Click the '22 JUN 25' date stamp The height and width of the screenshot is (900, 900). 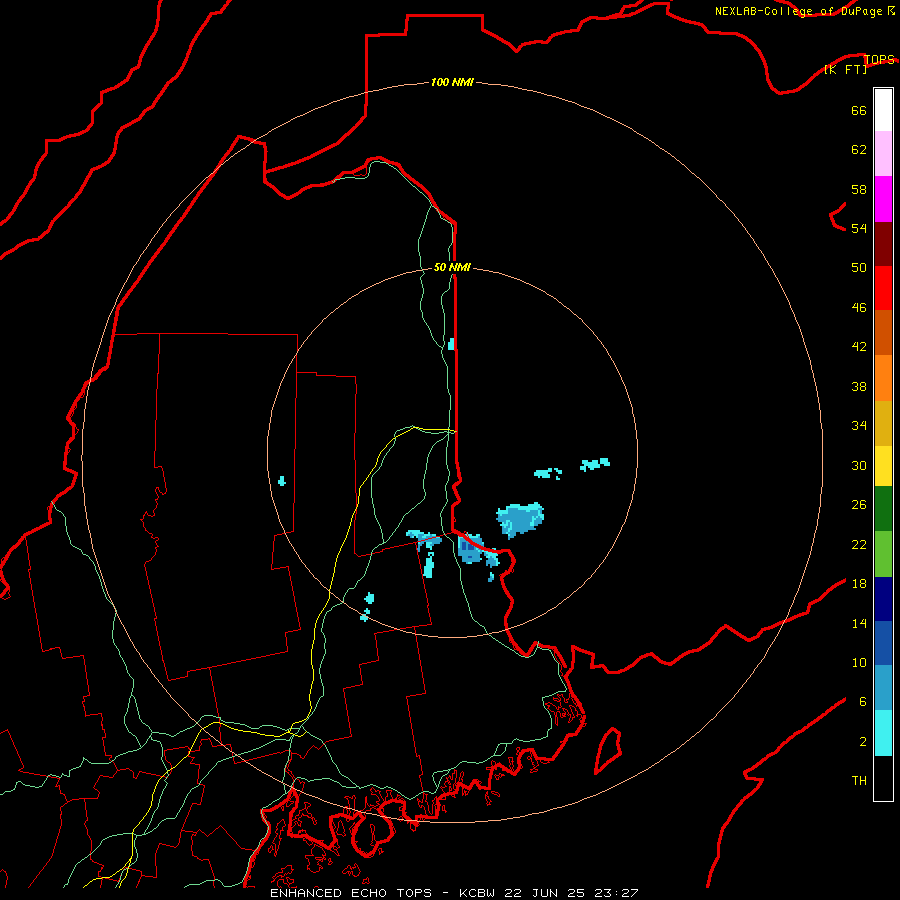(x=544, y=893)
